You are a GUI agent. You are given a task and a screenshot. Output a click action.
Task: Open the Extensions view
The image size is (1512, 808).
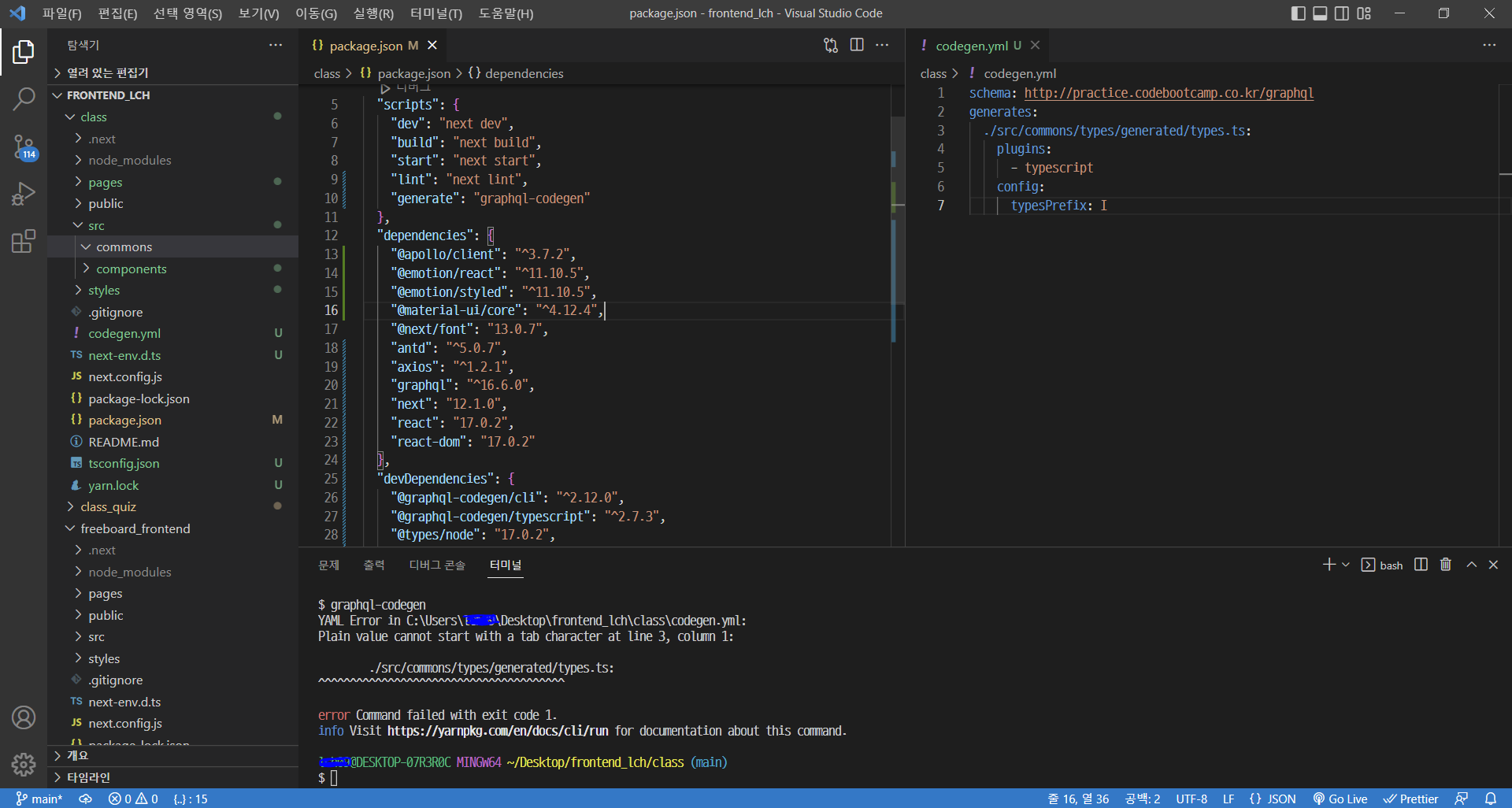point(24,241)
